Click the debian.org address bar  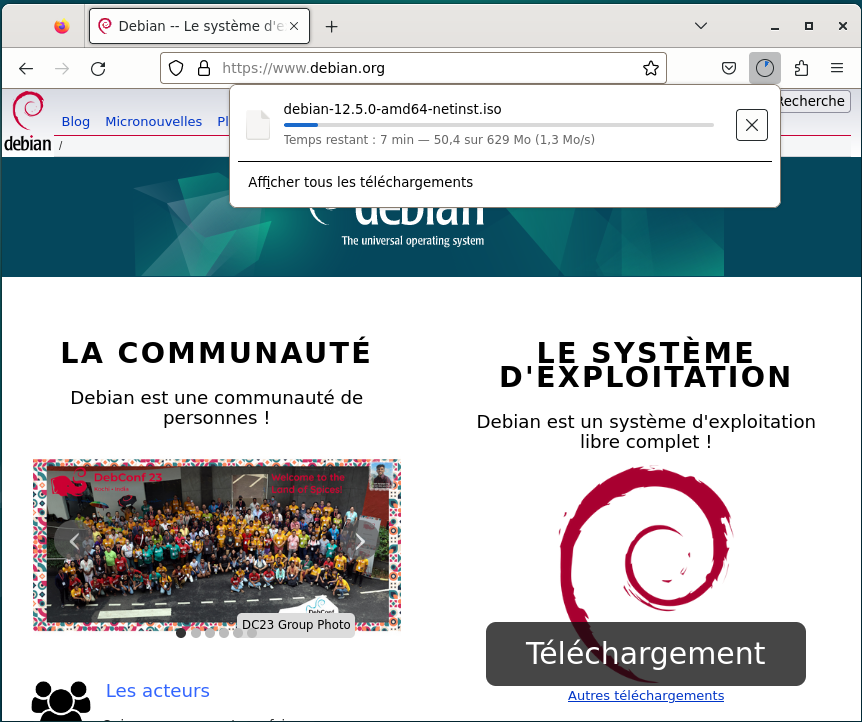pos(413,68)
